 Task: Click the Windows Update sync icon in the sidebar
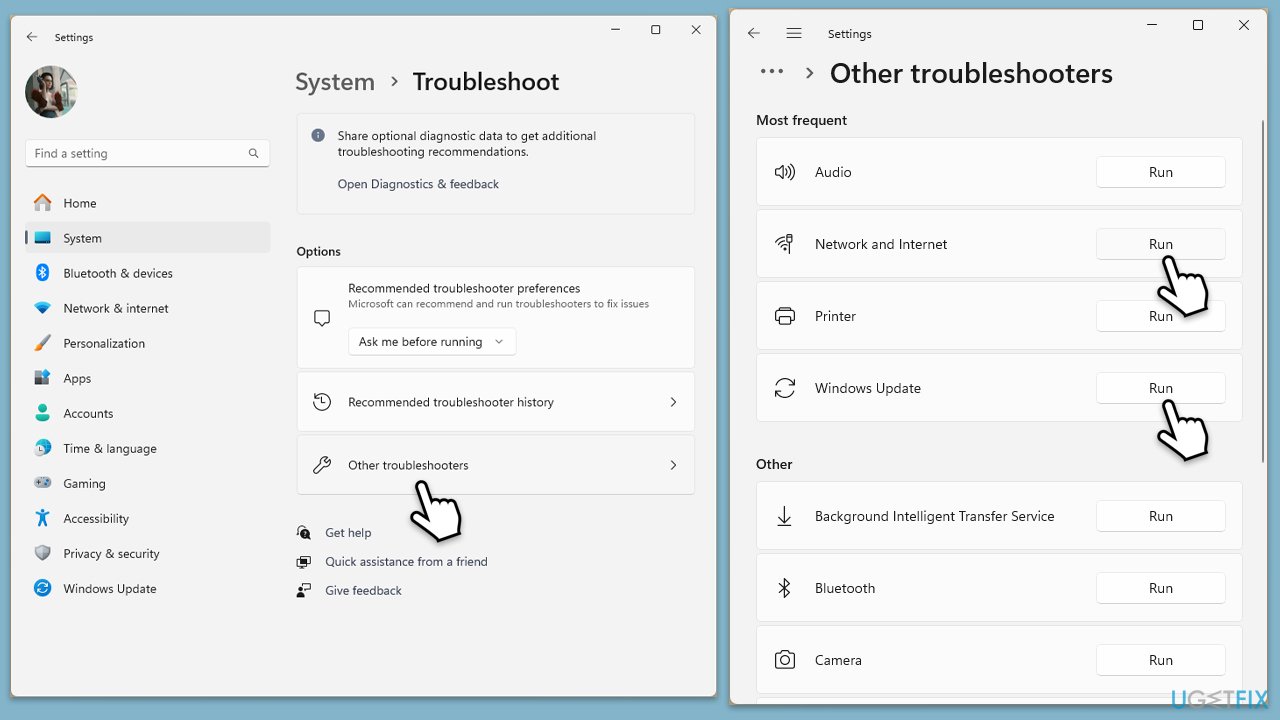[42, 588]
